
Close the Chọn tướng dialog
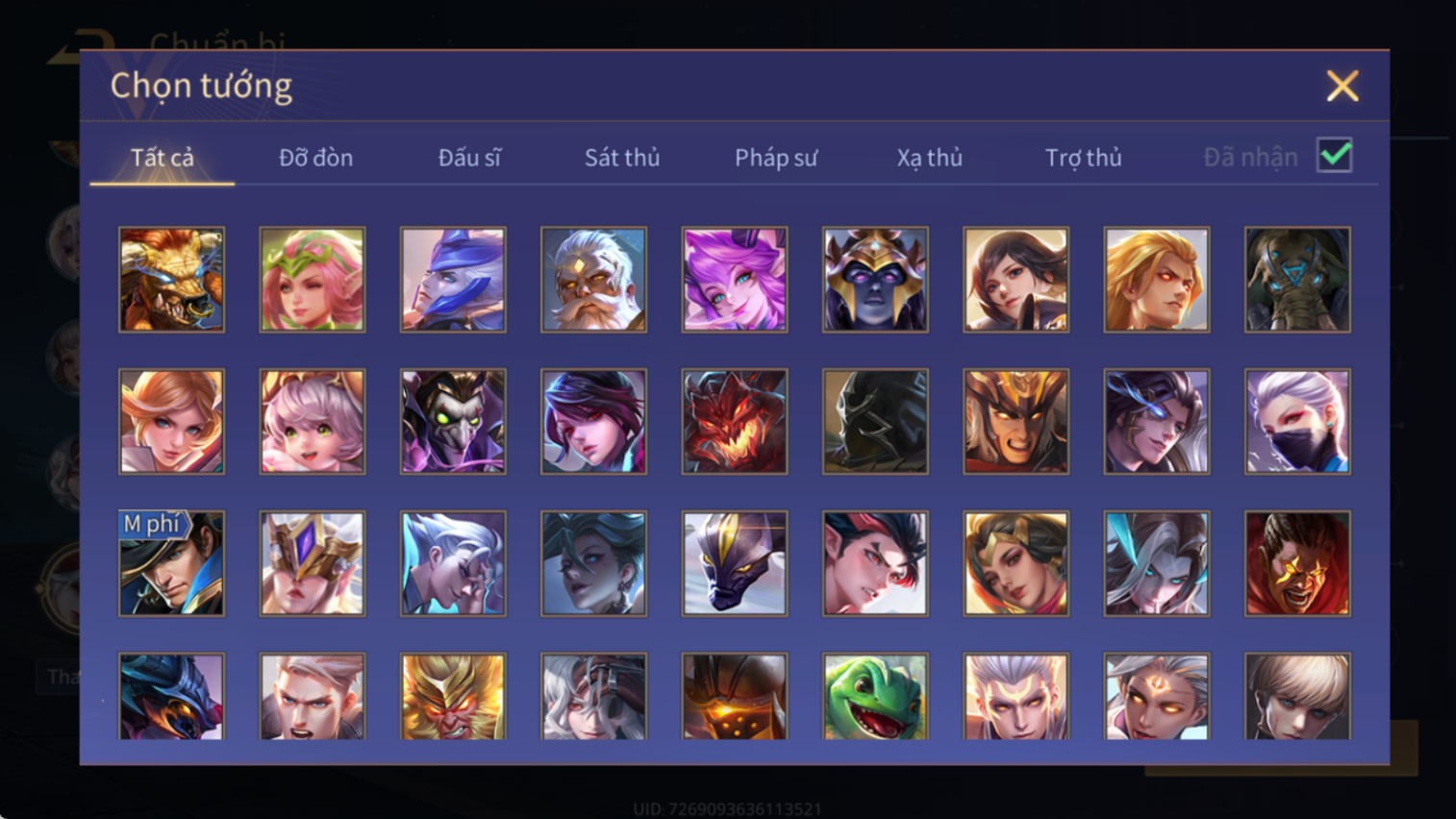coord(1343,86)
